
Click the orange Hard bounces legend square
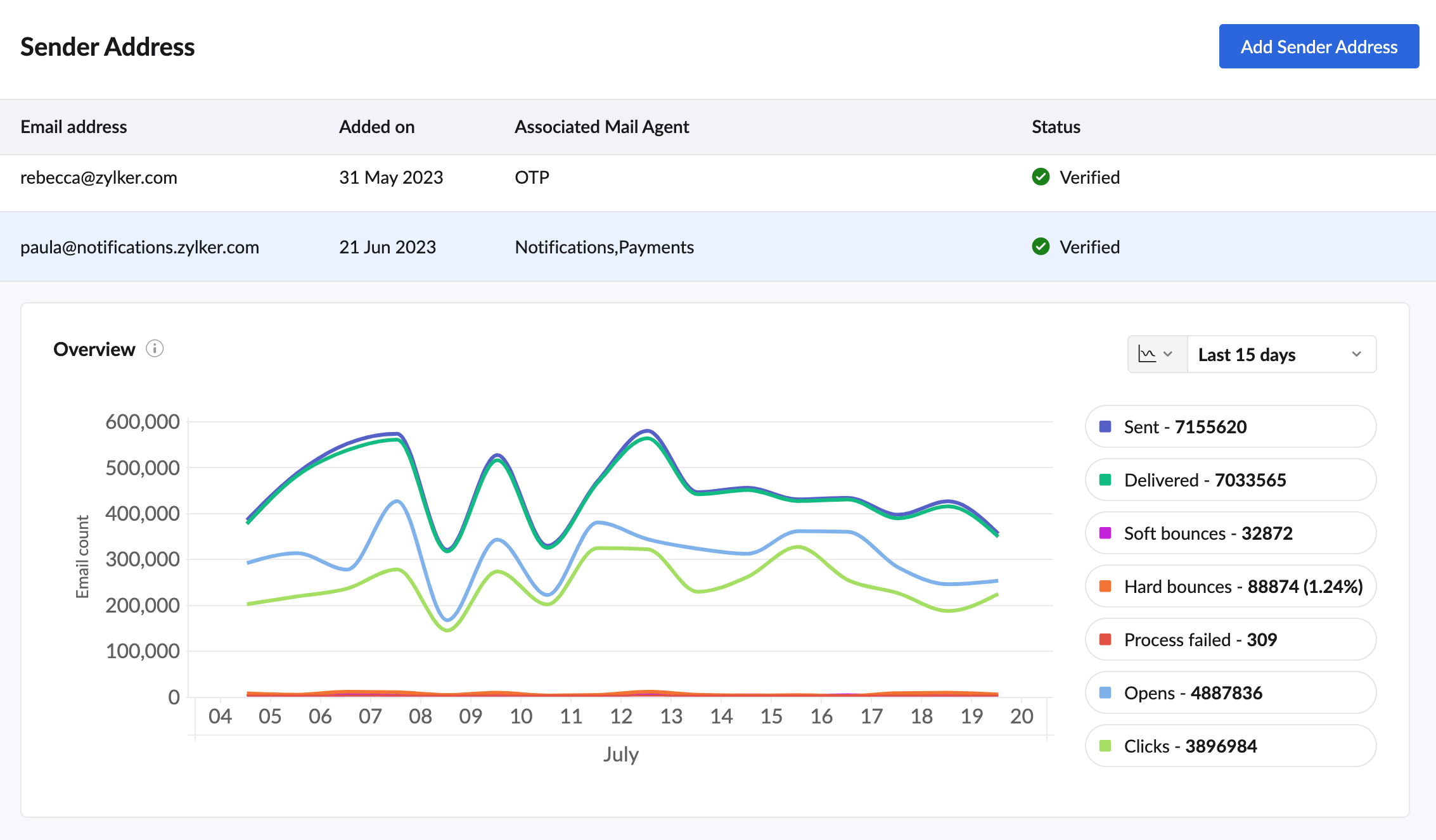(1105, 586)
